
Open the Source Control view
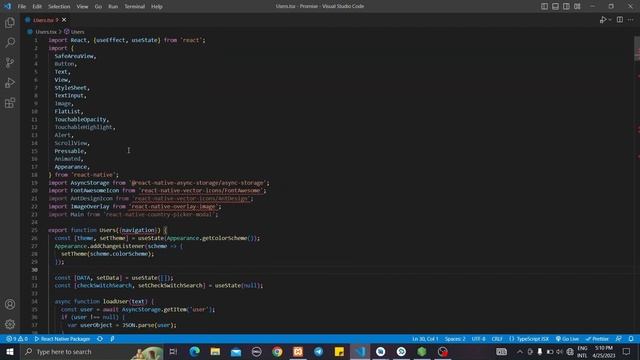click(x=10, y=62)
